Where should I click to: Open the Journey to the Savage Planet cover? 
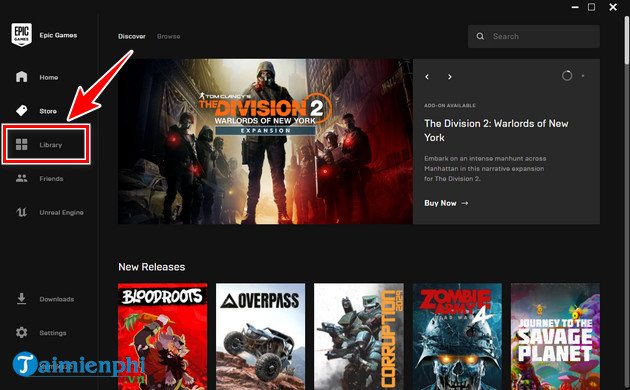pyautogui.click(x=555, y=337)
